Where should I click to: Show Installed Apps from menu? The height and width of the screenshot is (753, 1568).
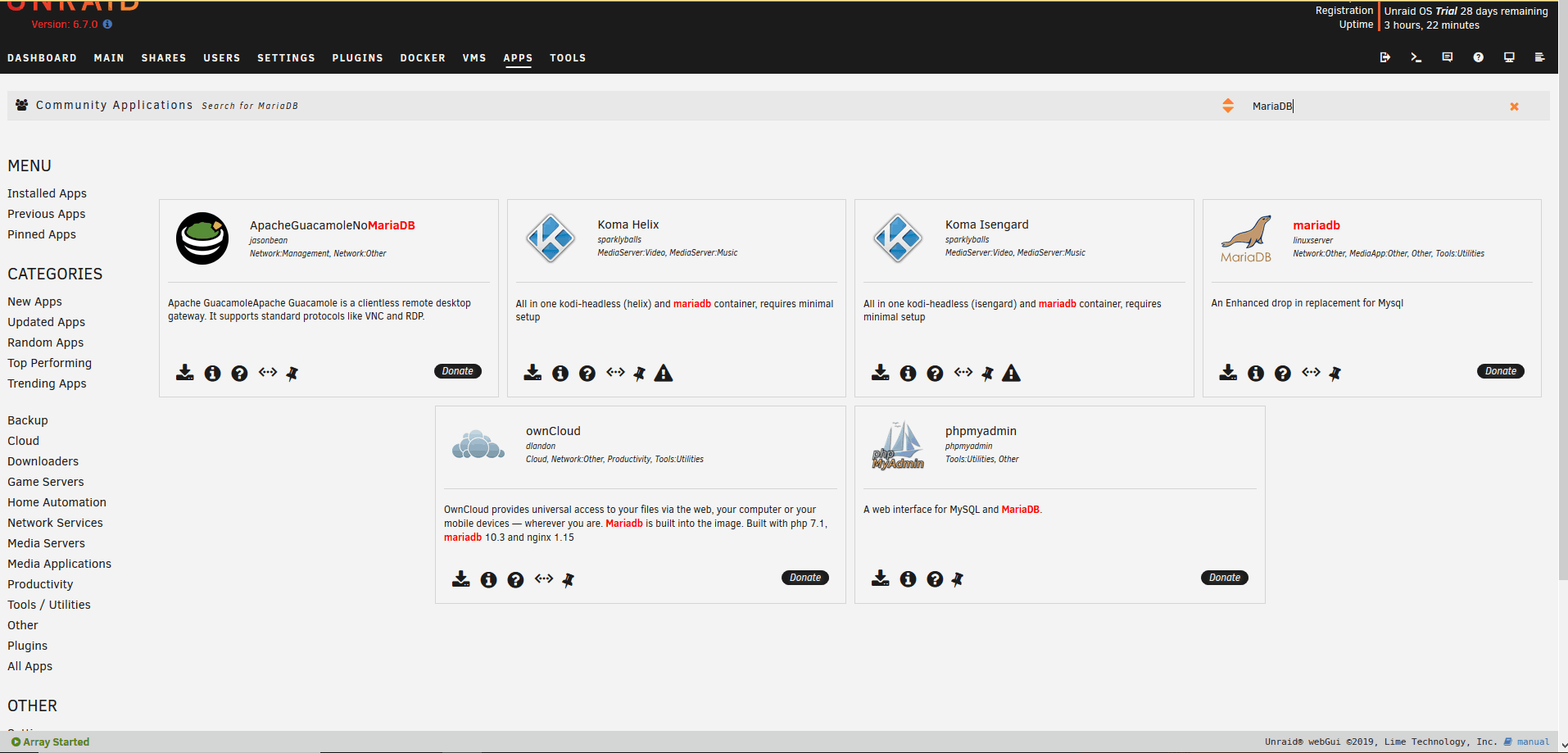(47, 193)
